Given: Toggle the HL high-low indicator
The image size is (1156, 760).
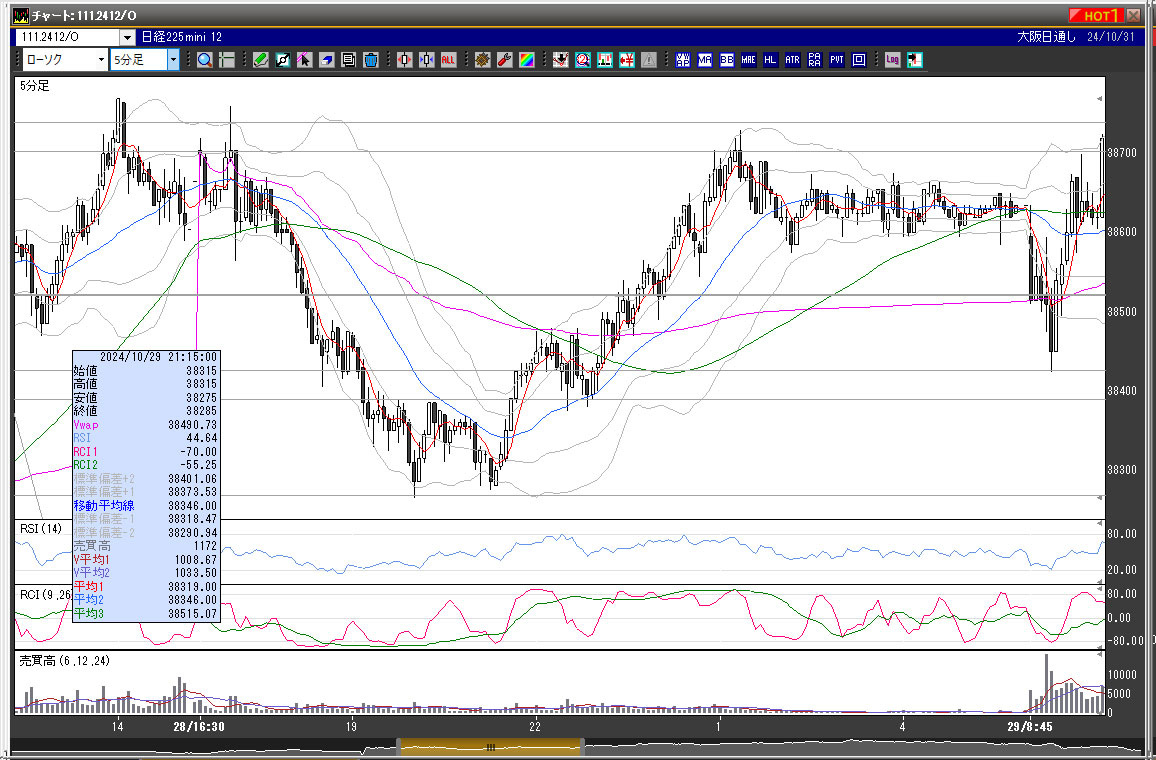Looking at the screenshot, I should tap(770, 60).
